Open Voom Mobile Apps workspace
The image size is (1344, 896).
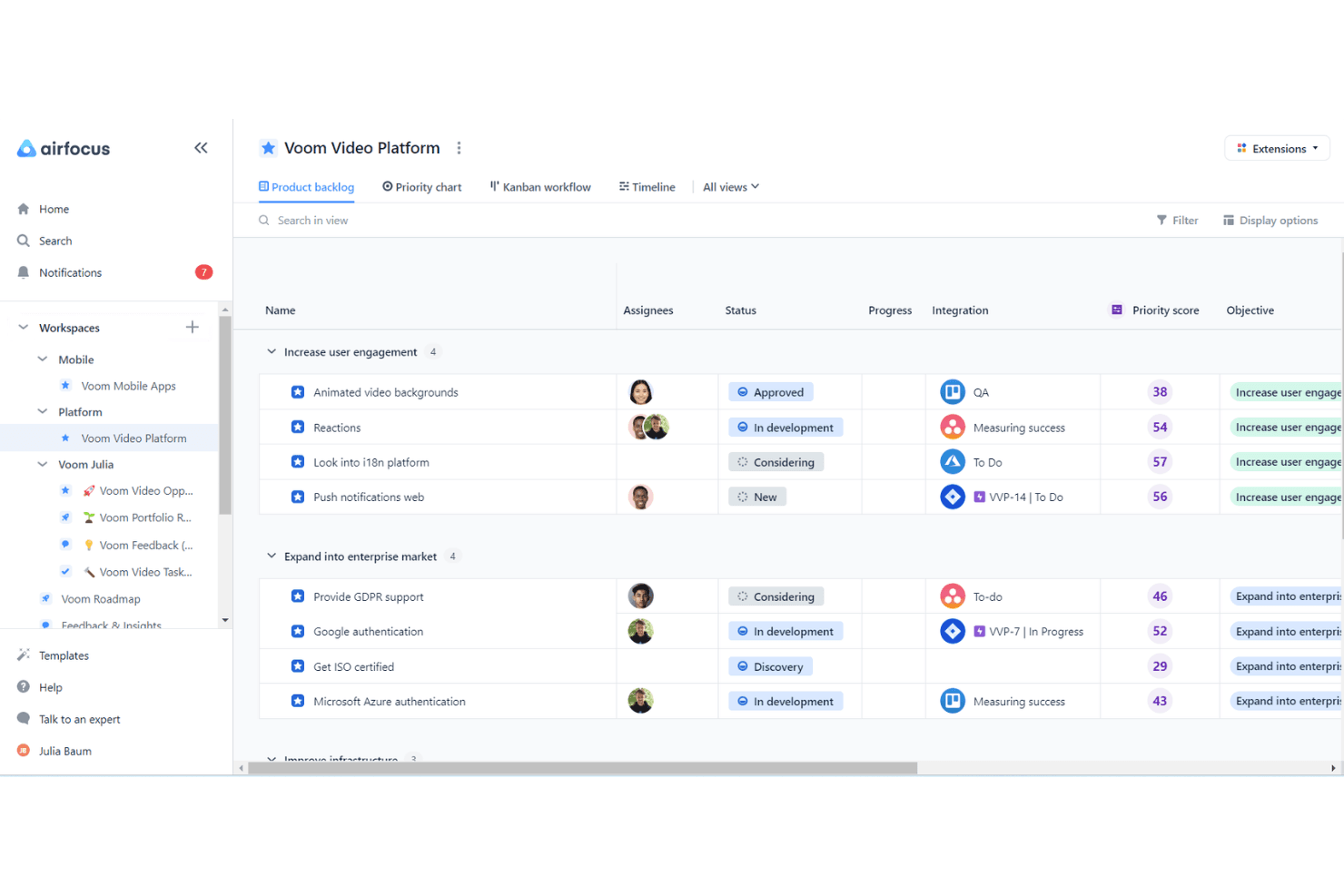[x=128, y=386]
